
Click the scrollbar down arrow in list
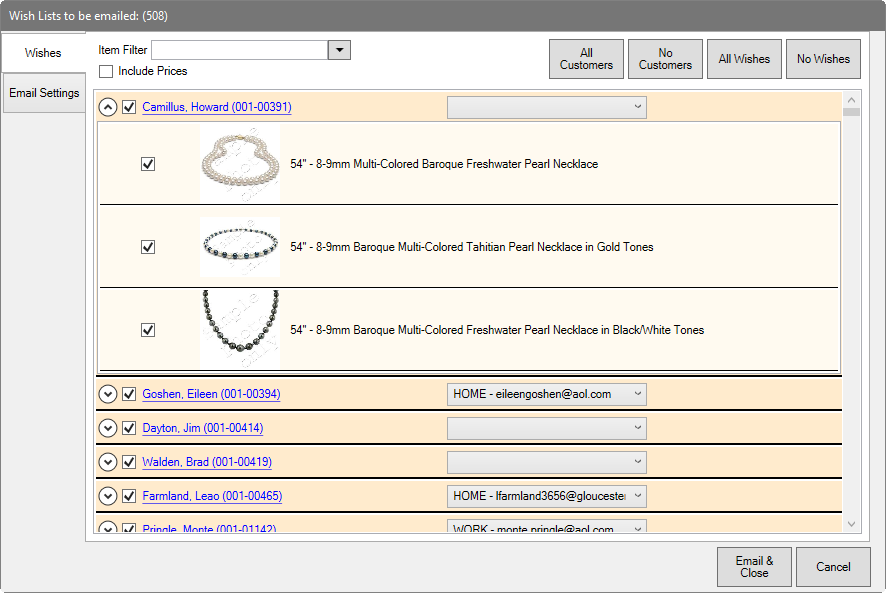(x=851, y=524)
